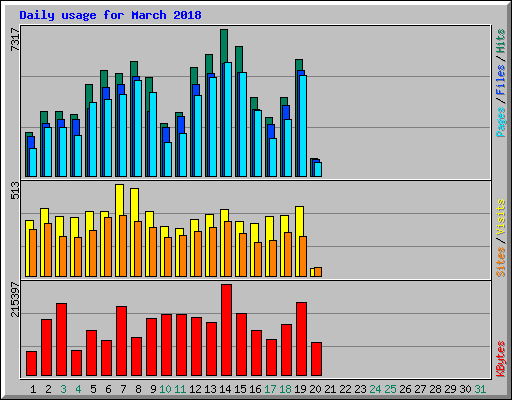The image size is (512, 400).
Task: Select day 15 on the date axis
Action: (x=240, y=389)
